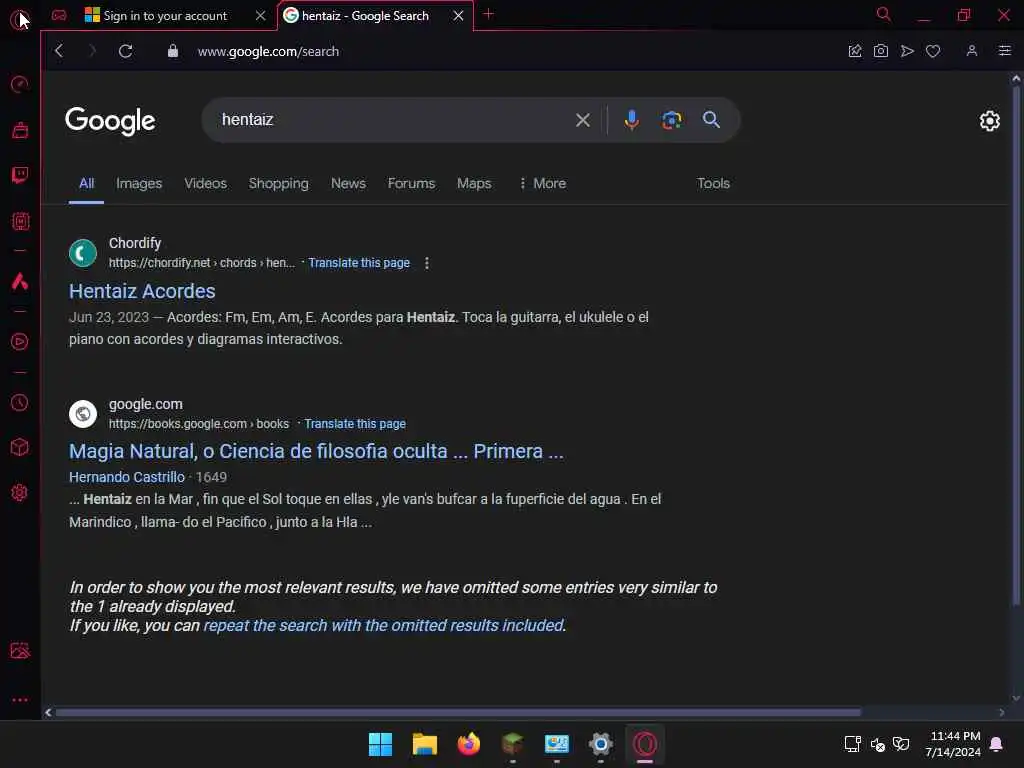The height and width of the screenshot is (768, 1024).
Task: Open a new browser tab
Action: (488, 14)
